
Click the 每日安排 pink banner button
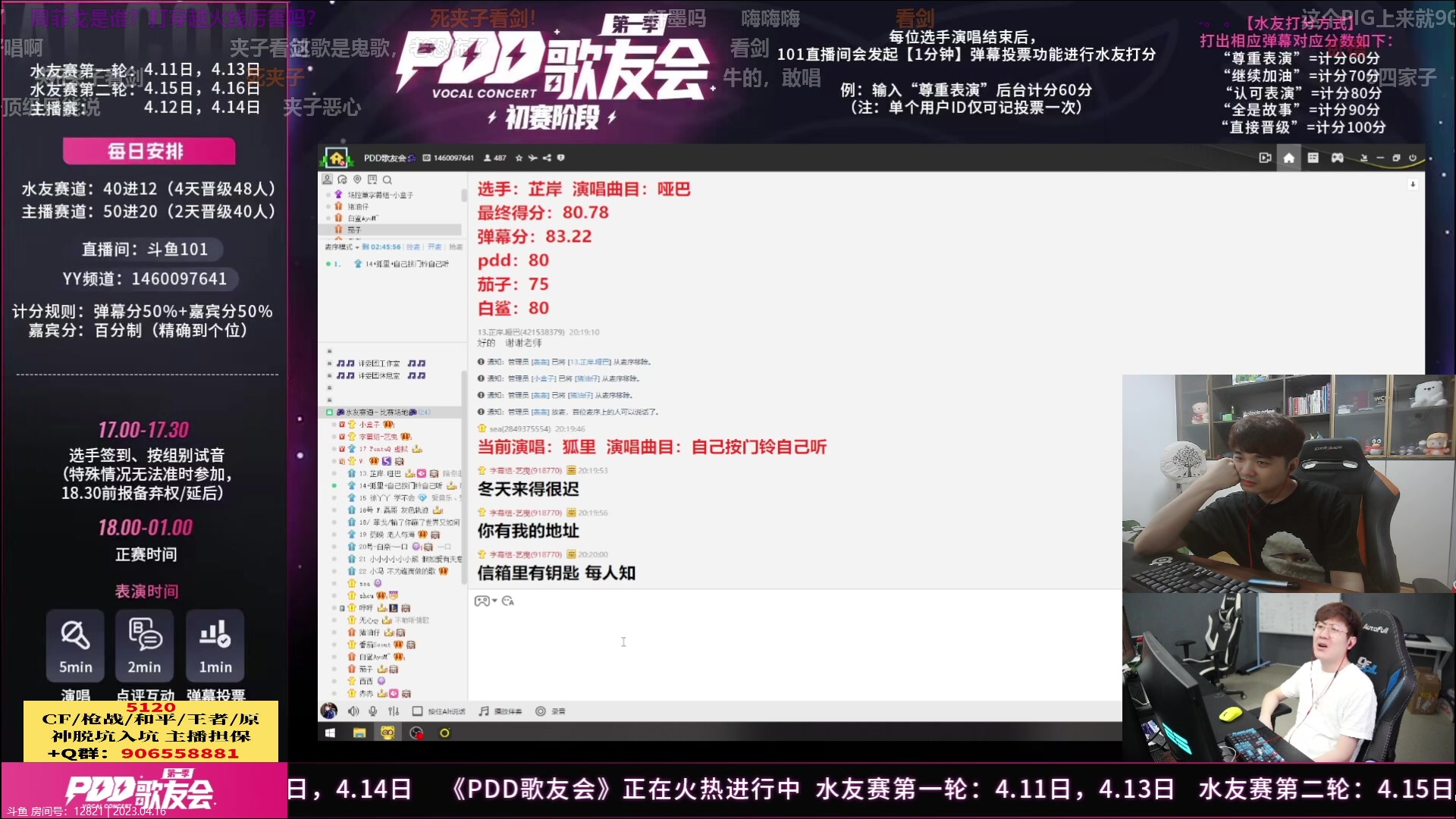(x=149, y=151)
